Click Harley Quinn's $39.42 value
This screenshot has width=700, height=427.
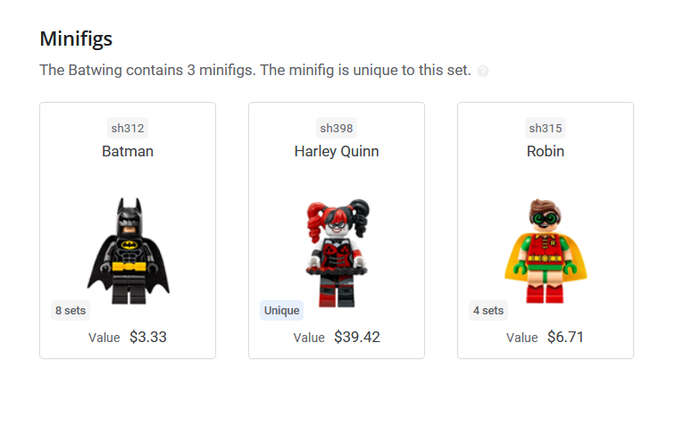point(357,337)
